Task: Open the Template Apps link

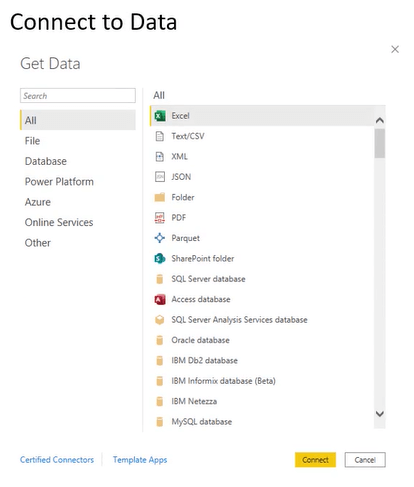Action: point(140,460)
